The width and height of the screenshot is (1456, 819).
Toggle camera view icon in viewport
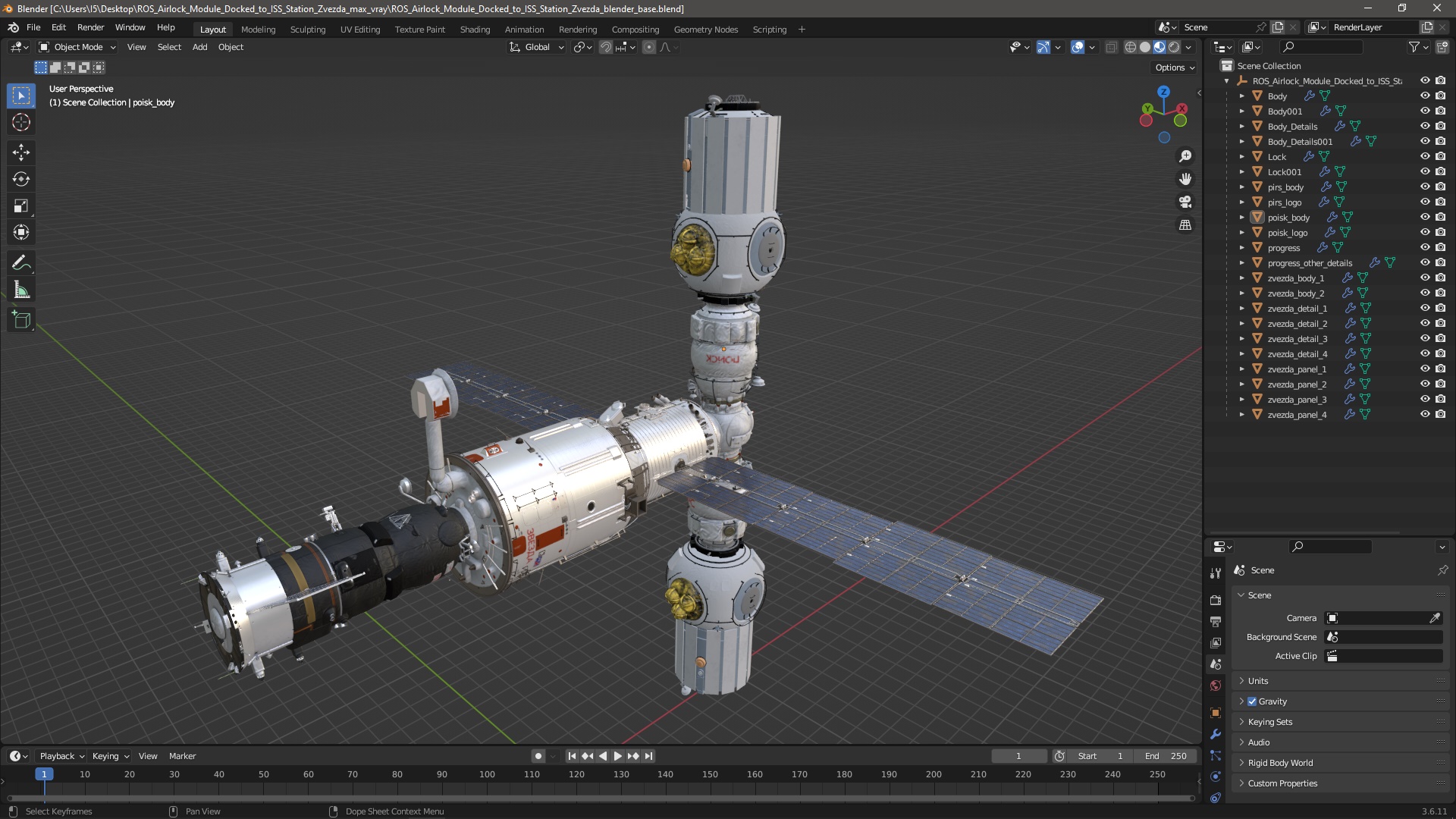tap(1185, 202)
